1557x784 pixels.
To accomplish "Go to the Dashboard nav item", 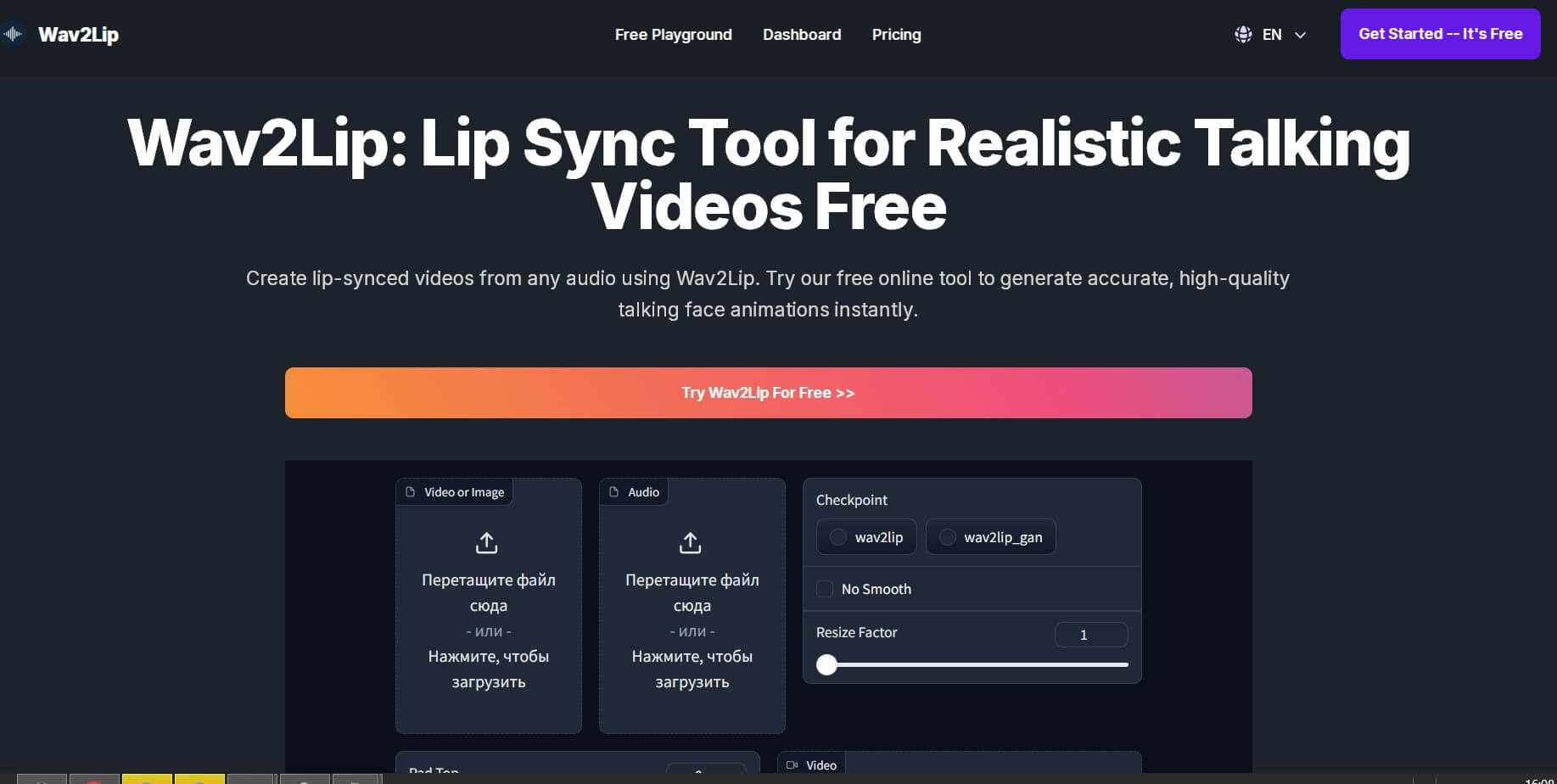I will 802,35.
